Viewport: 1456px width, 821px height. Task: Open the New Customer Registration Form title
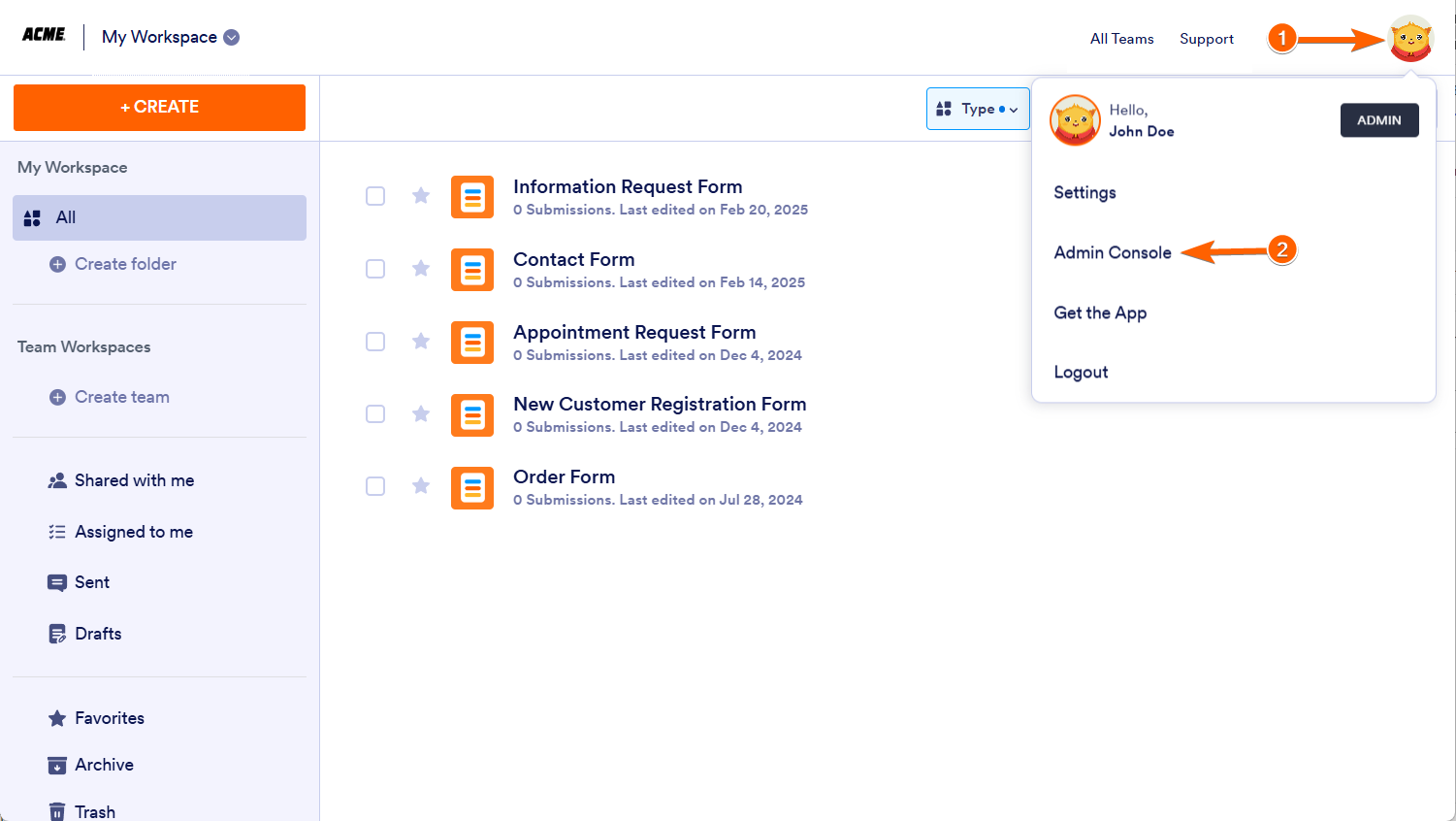tap(660, 404)
